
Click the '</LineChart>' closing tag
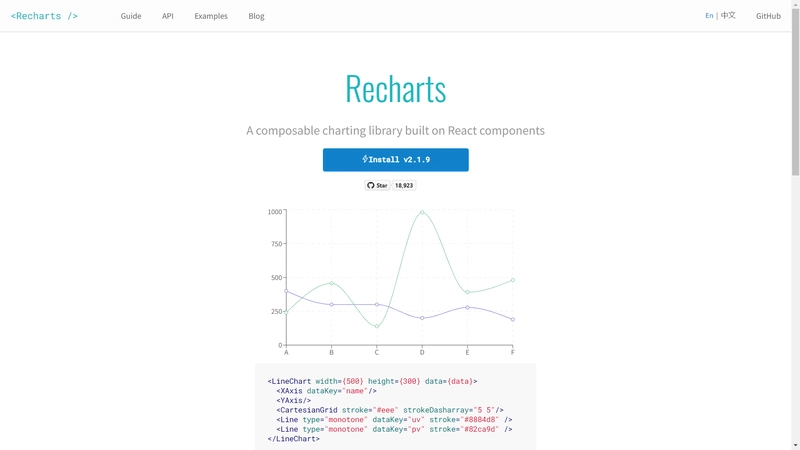[293, 439]
